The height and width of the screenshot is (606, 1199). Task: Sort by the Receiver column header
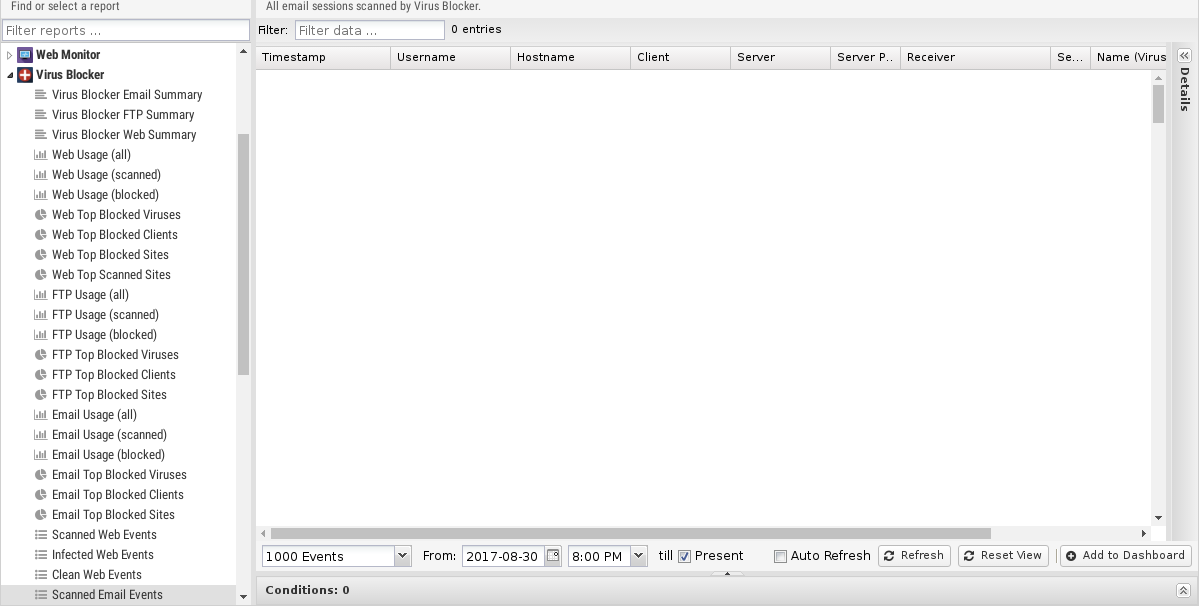click(976, 57)
